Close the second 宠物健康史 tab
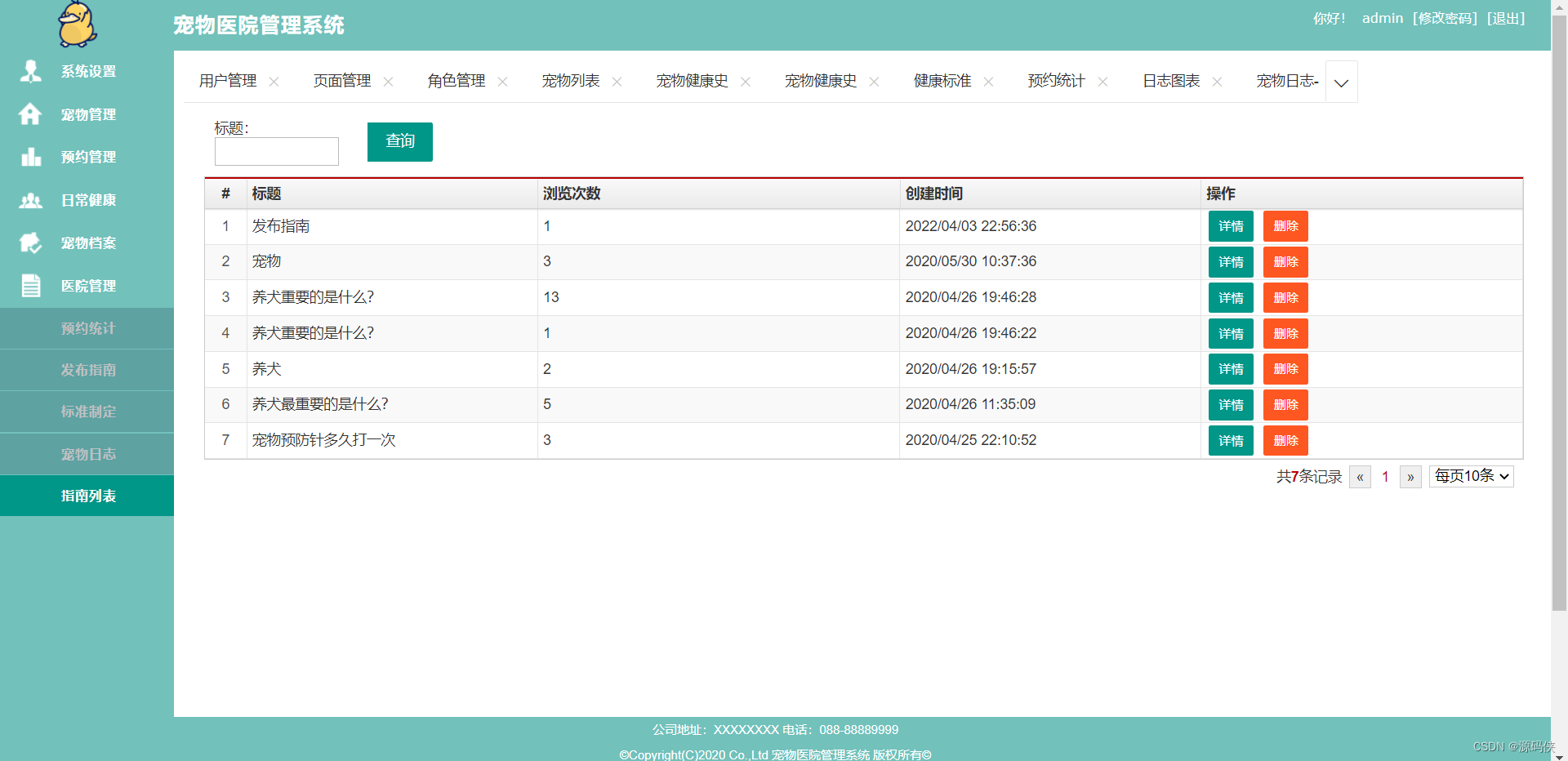 coord(874,82)
